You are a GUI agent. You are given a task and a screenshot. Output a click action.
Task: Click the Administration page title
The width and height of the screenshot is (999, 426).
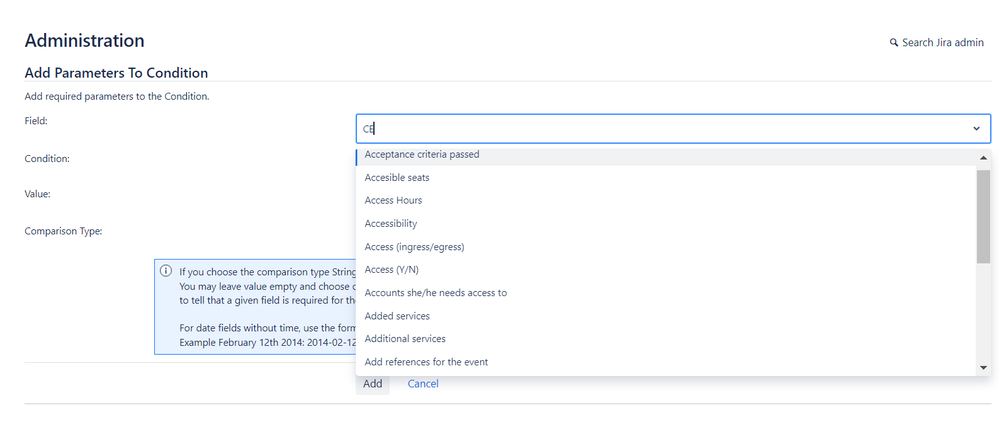point(84,41)
